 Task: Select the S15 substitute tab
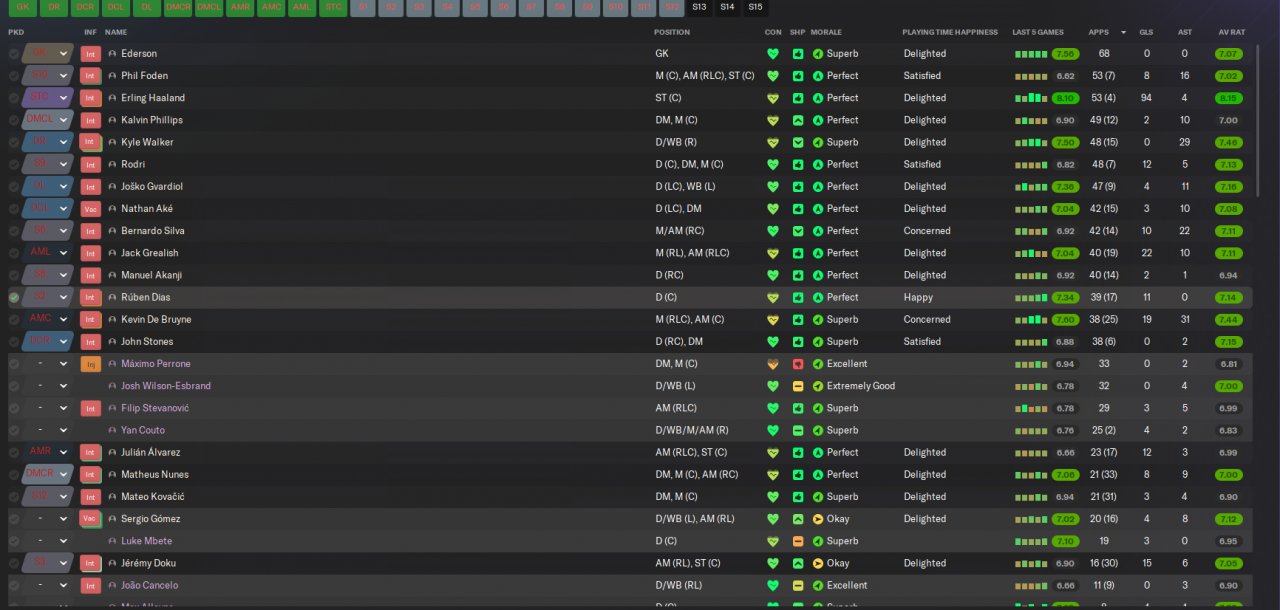(755, 8)
